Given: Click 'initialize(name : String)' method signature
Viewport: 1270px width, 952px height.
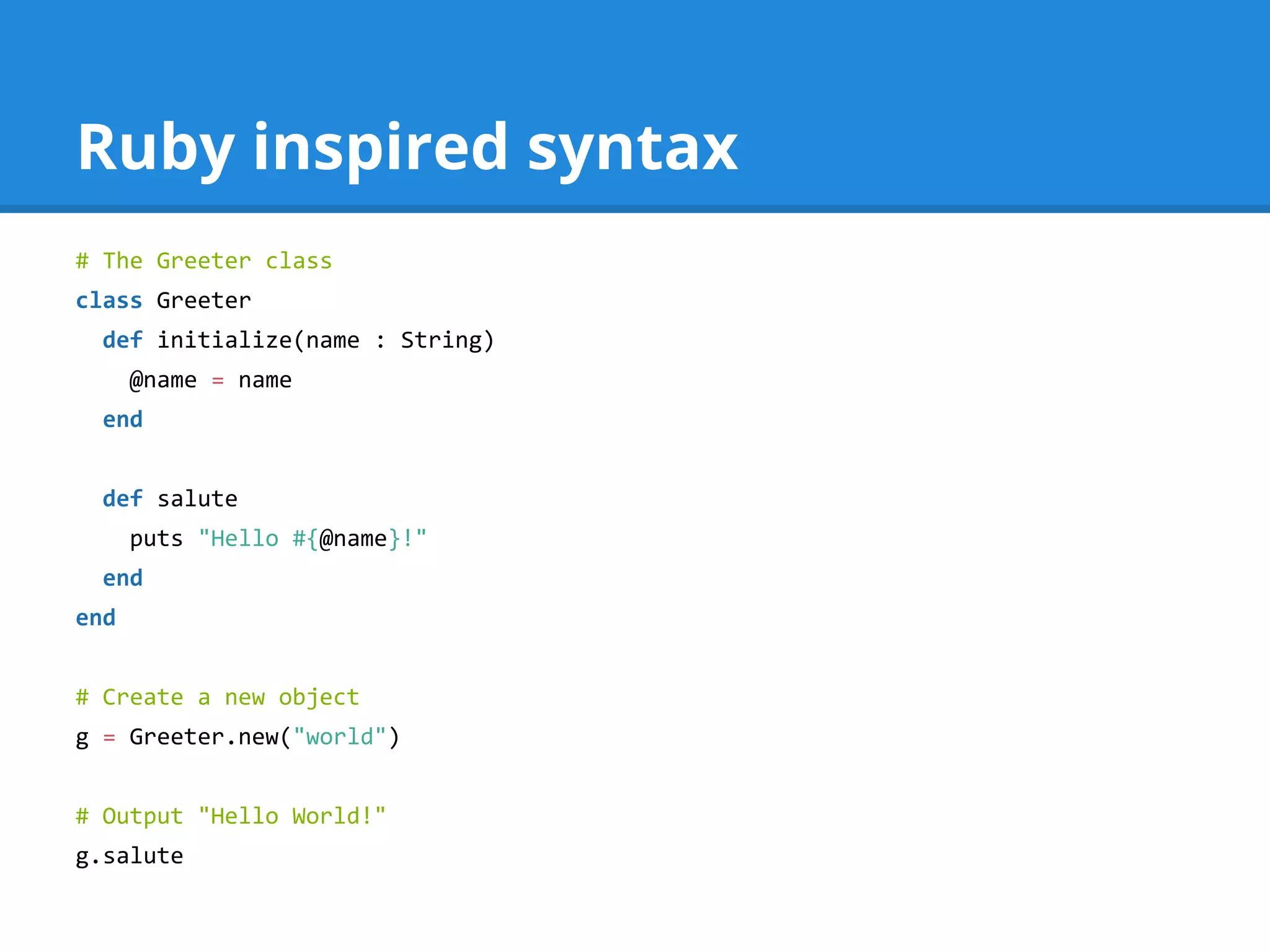Looking at the screenshot, I should click(325, 340).
